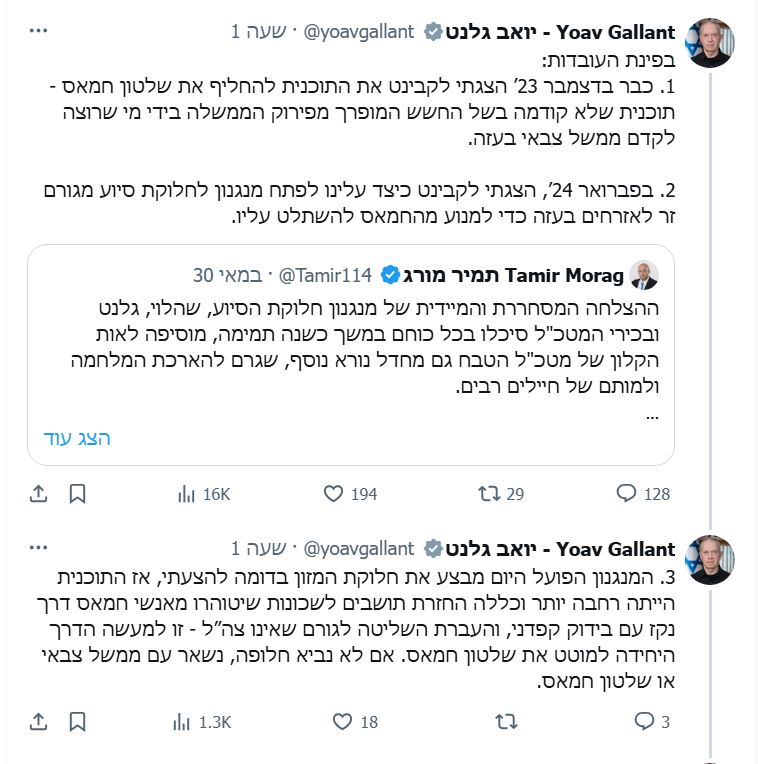
Task: Open more options menu on first tweet
Action: click(39, 32)
